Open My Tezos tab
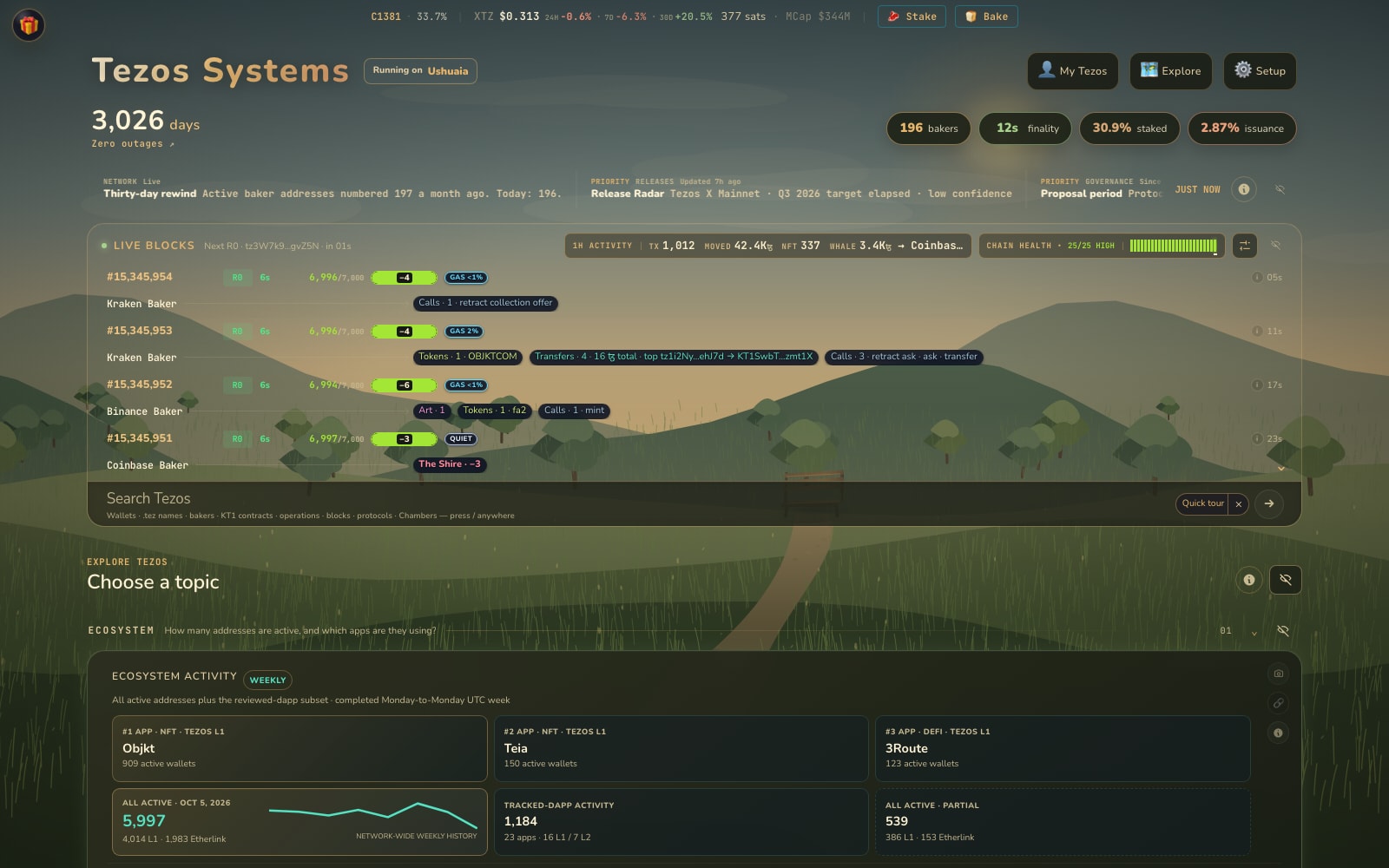1389x868 pixels. [1073, 71]
